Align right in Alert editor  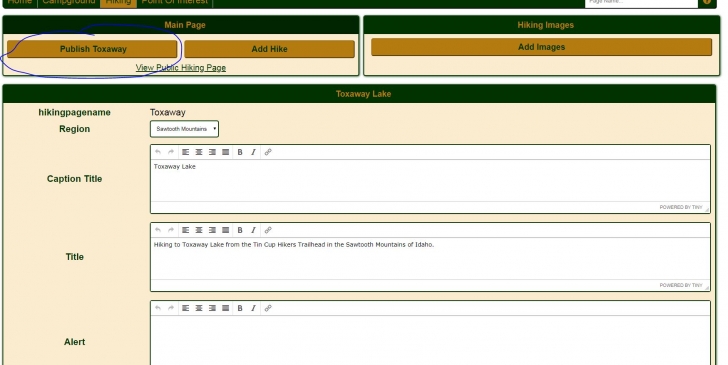coord(212,308)
